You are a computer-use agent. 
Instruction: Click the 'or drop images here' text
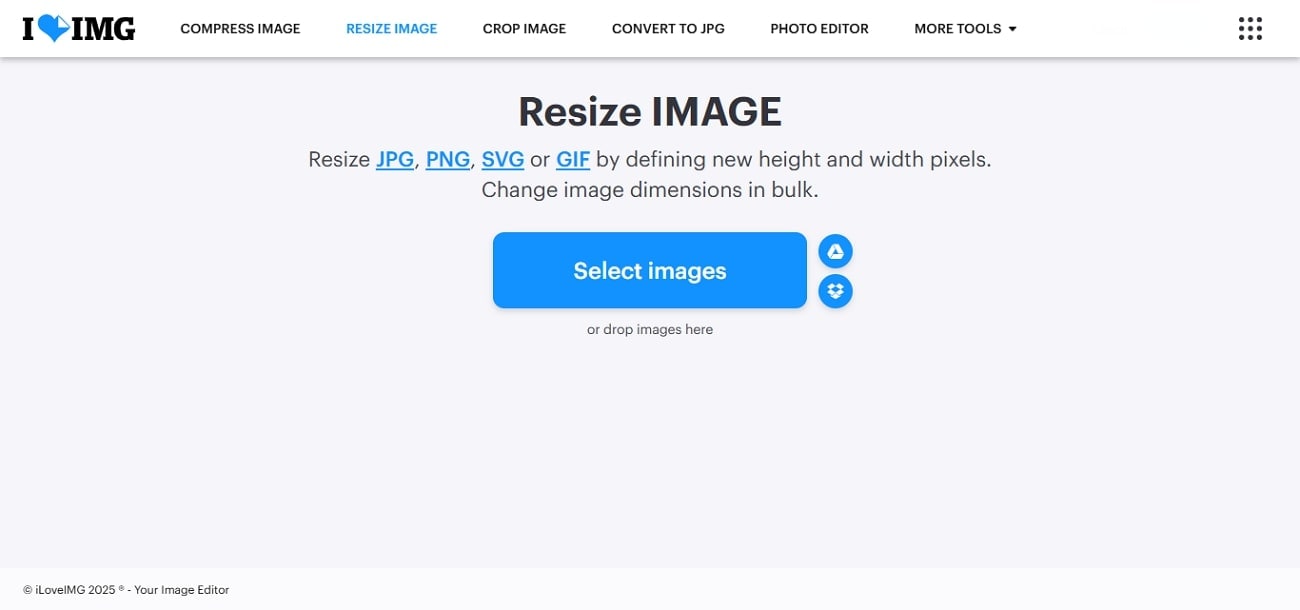click(x=650, y=329)
